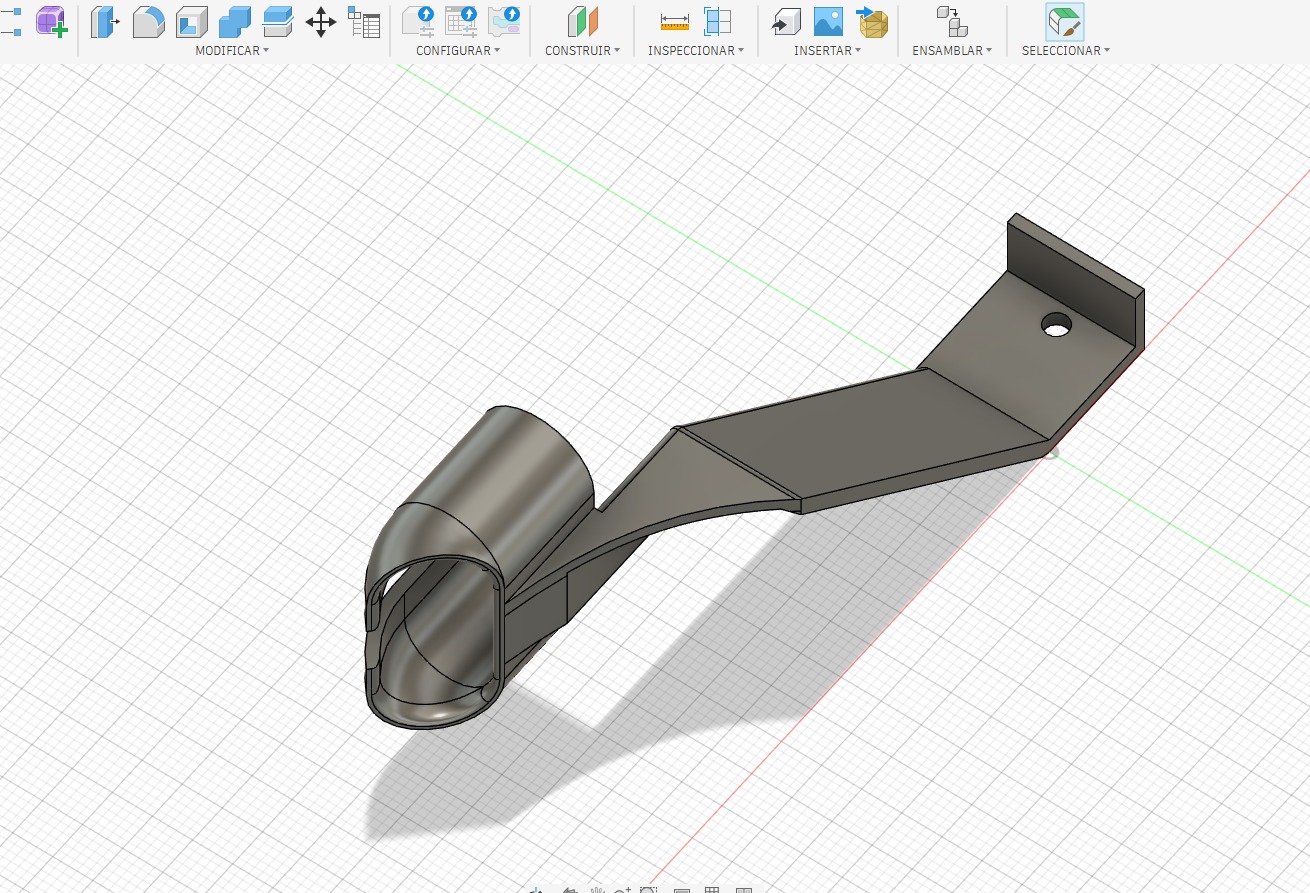Select the Construct plane icon

coord(582,21)
